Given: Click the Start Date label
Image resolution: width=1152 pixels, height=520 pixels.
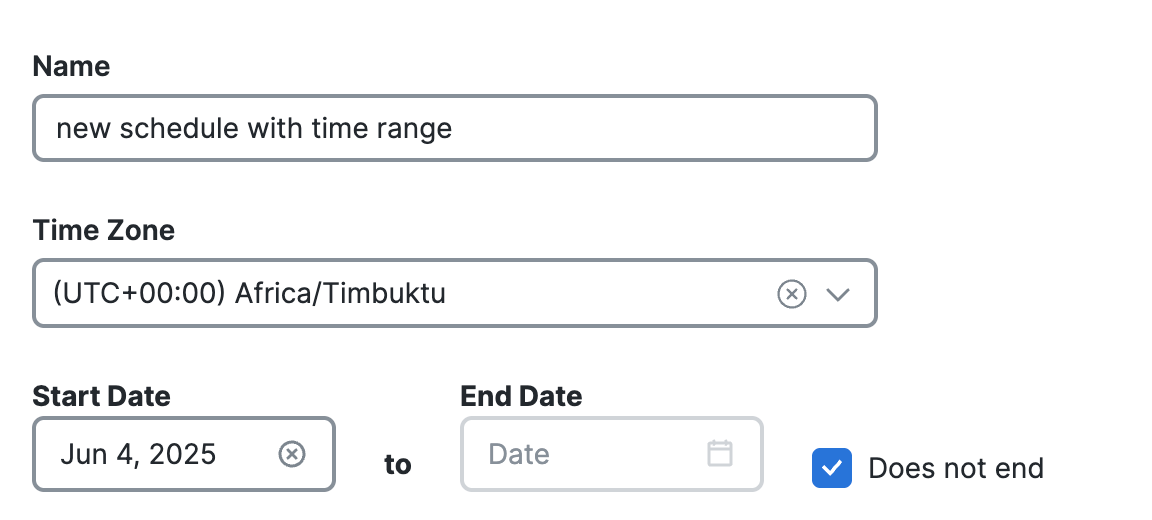Looking at the screenshot, I should [101, 397].
